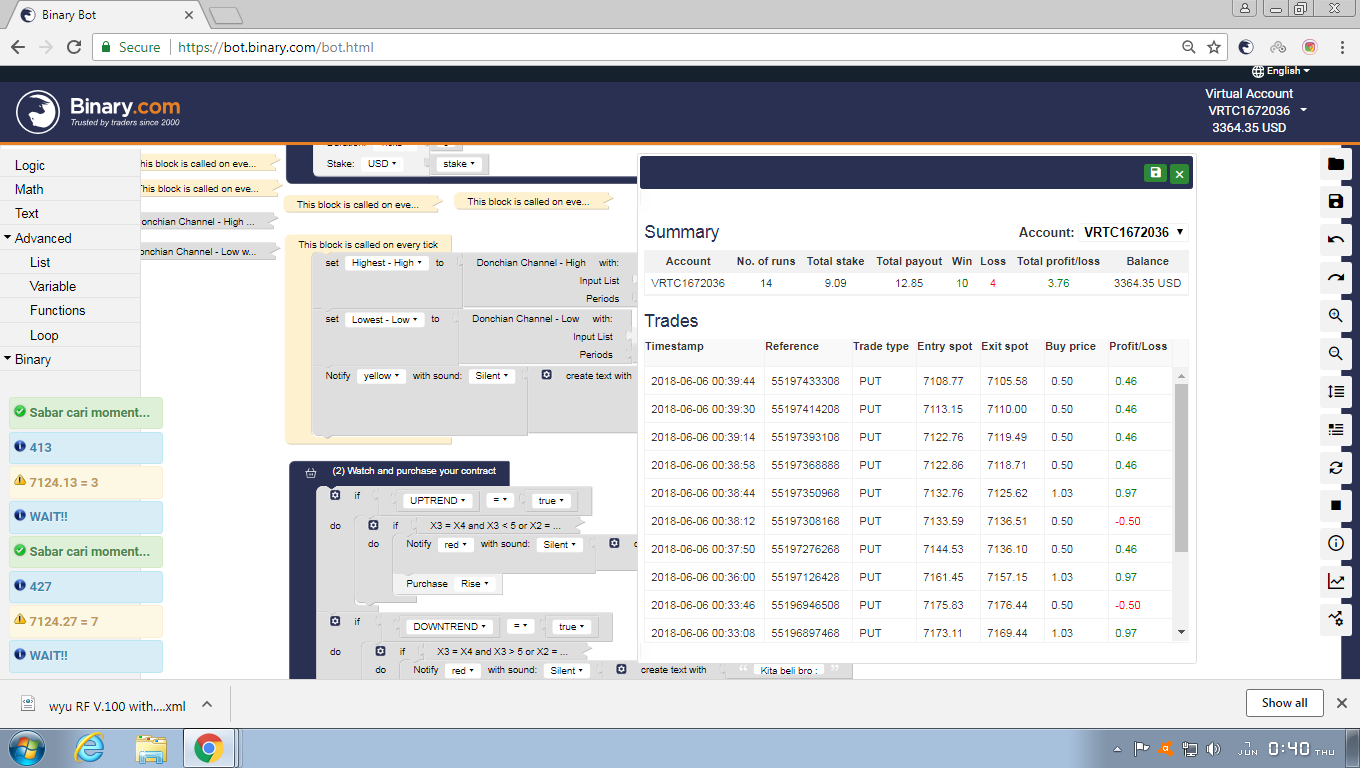Click the Watch and purchase your contract block header
The height and width of the screenshot is (768, 1360).
coord(399,471)
